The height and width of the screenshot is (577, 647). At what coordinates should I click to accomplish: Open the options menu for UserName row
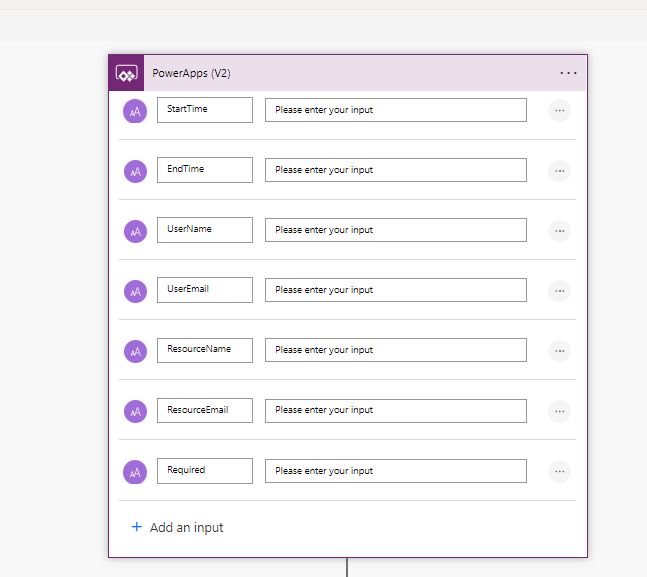click(560, 231)
